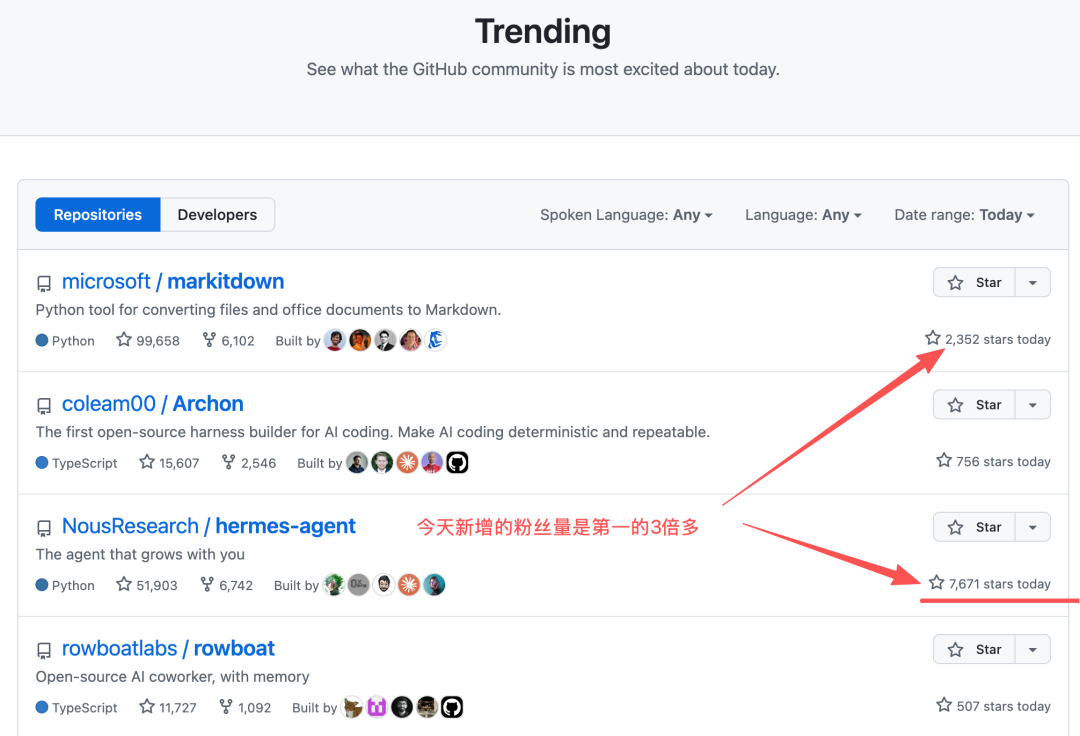Click last contributor avatar on rowboat row

coord(452,707)
